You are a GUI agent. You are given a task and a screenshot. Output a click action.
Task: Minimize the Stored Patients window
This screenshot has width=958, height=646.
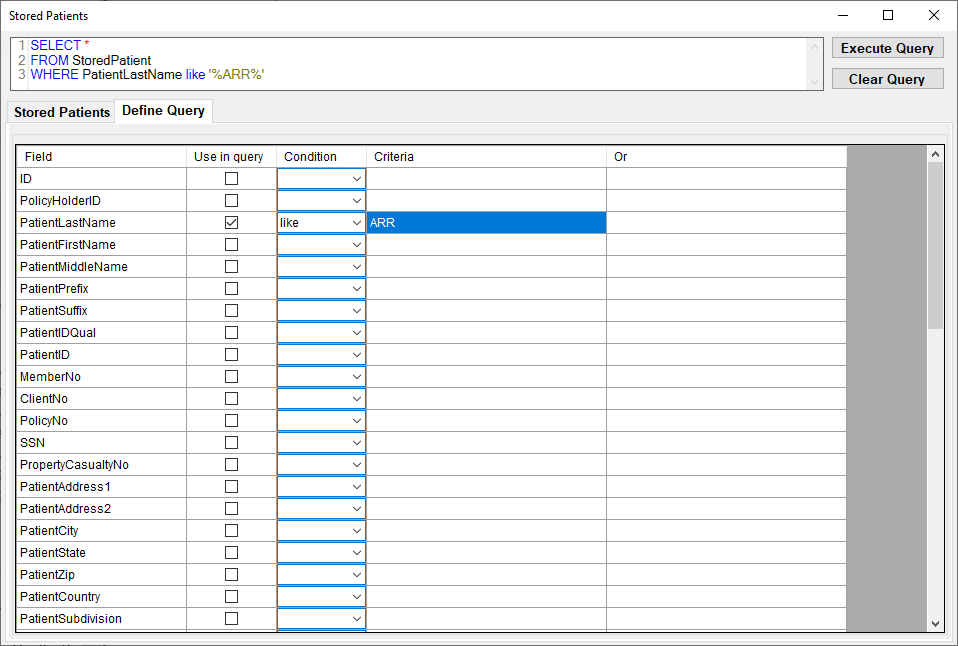(x=843, y=15)
